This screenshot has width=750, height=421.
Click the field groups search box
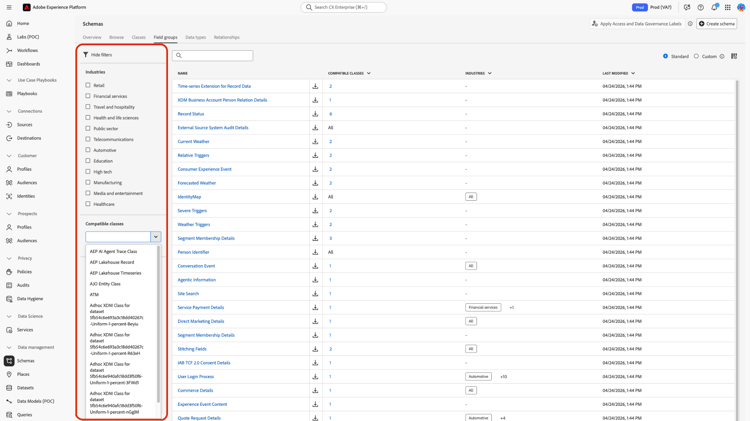(x=212, y=55)
